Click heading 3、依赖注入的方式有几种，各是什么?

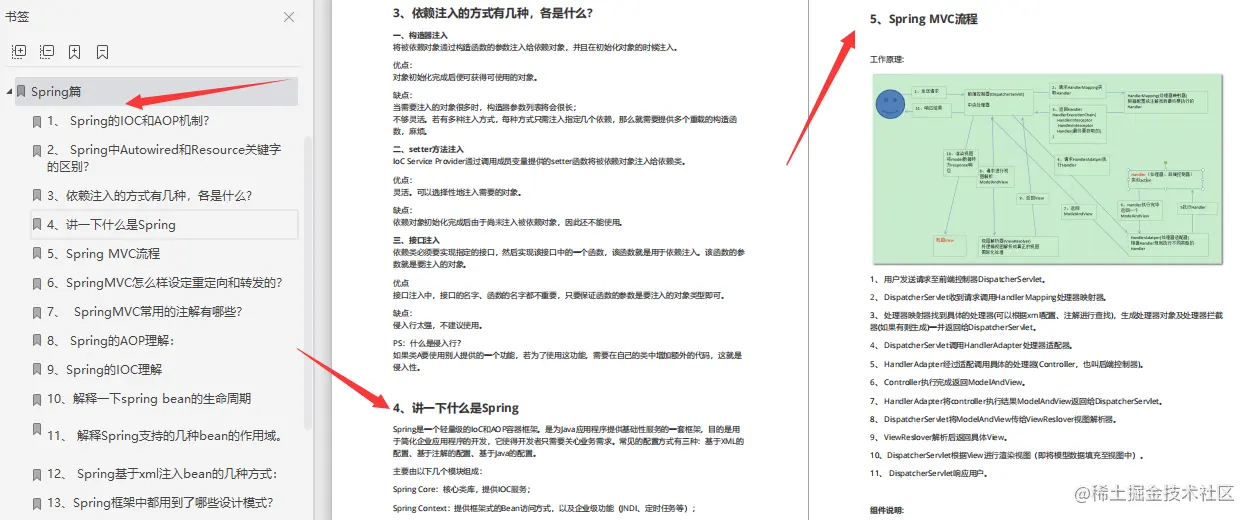pyautogui.click(x=493, y=14)
